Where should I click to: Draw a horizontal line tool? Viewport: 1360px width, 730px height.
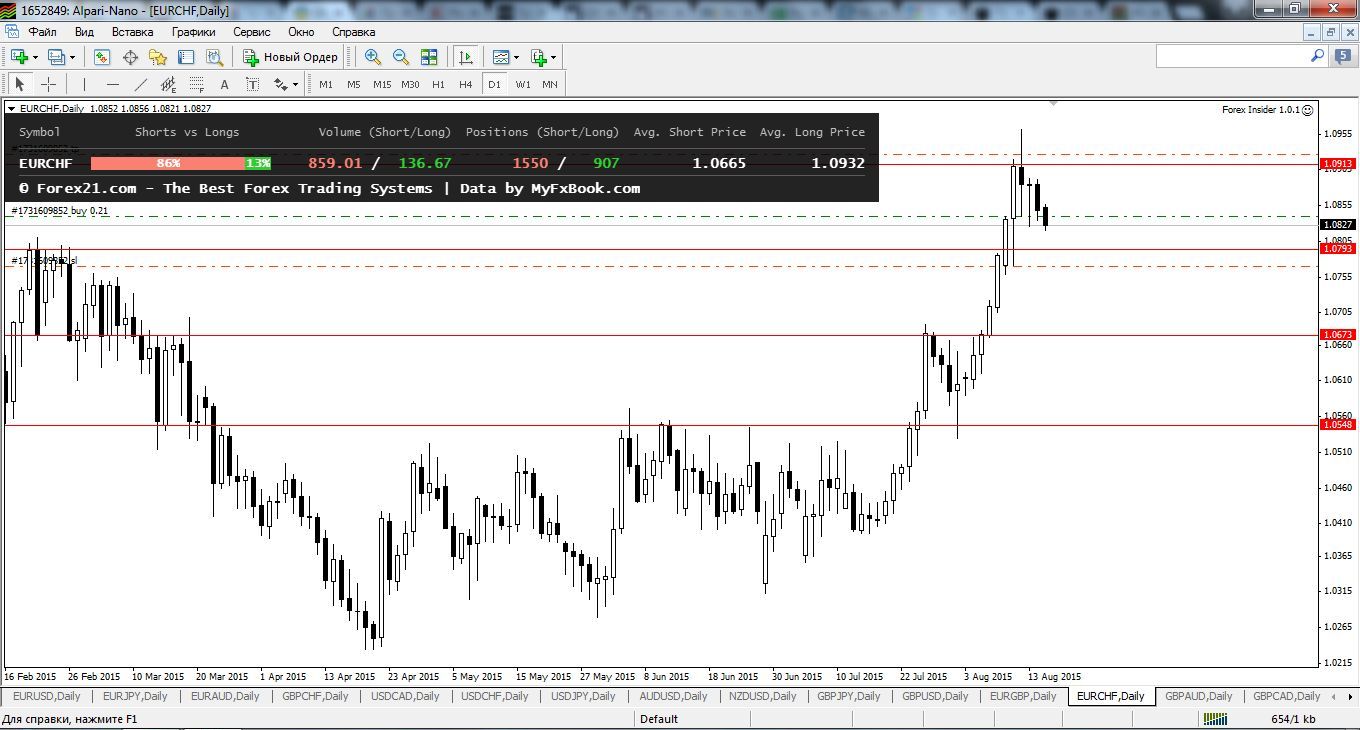tap(112, 84)
